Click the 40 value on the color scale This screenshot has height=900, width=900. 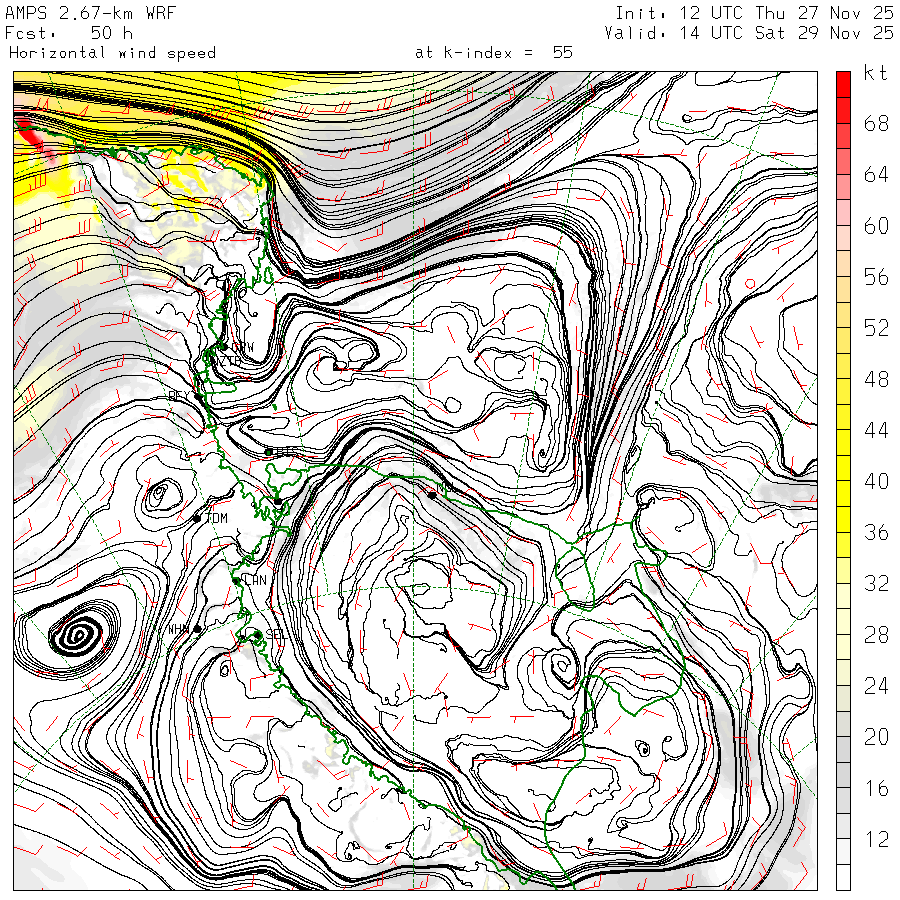click(876, 481)
